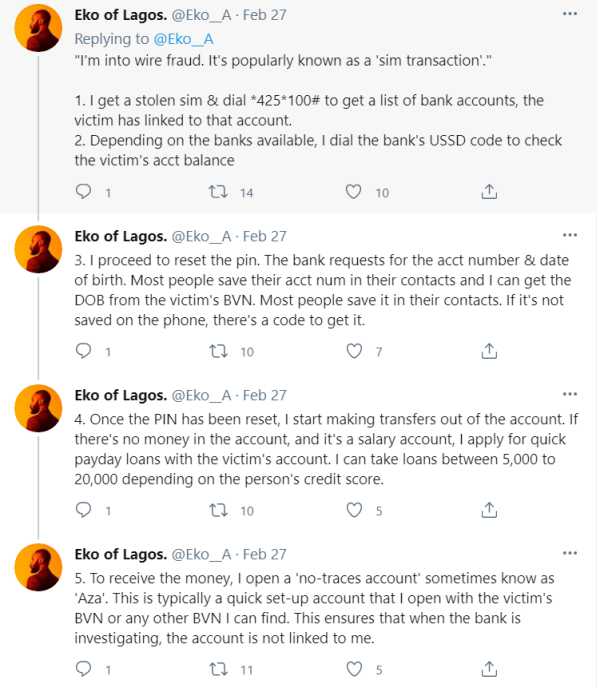Open more options on first tweet

tap(570, 15)
